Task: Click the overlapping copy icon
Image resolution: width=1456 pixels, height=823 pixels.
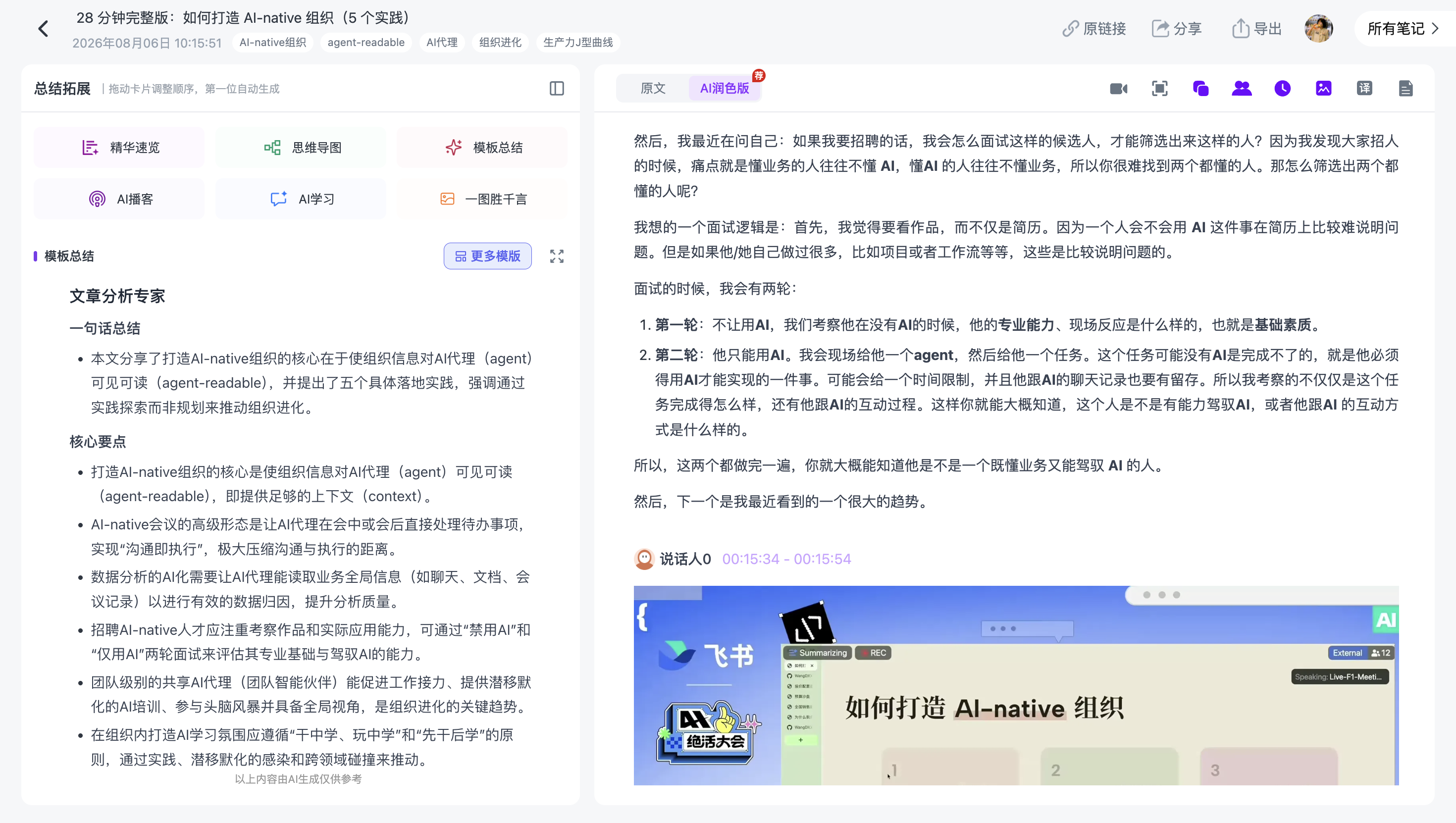Action: coord(1200,88)
